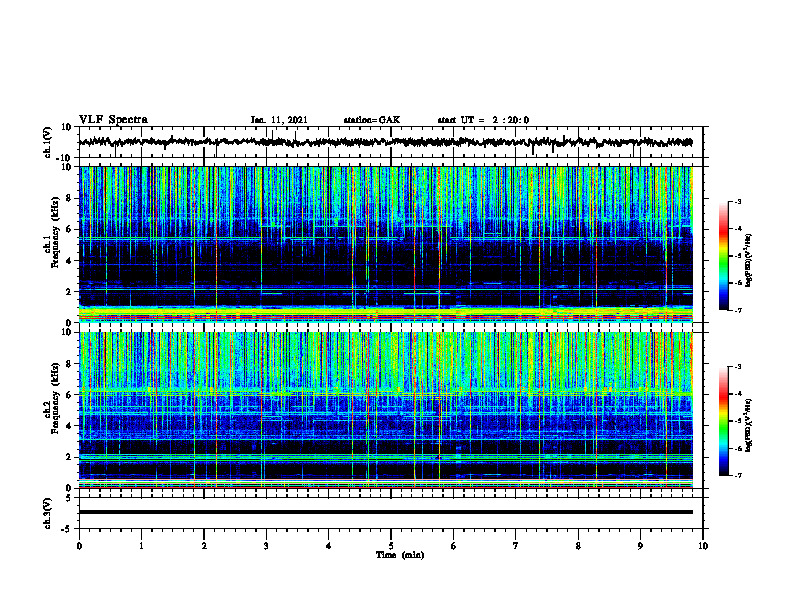The image size is (792, 612).
Task: Click the time axis tick label "8"
Action: pyautogui.click(x=578, y=546)
